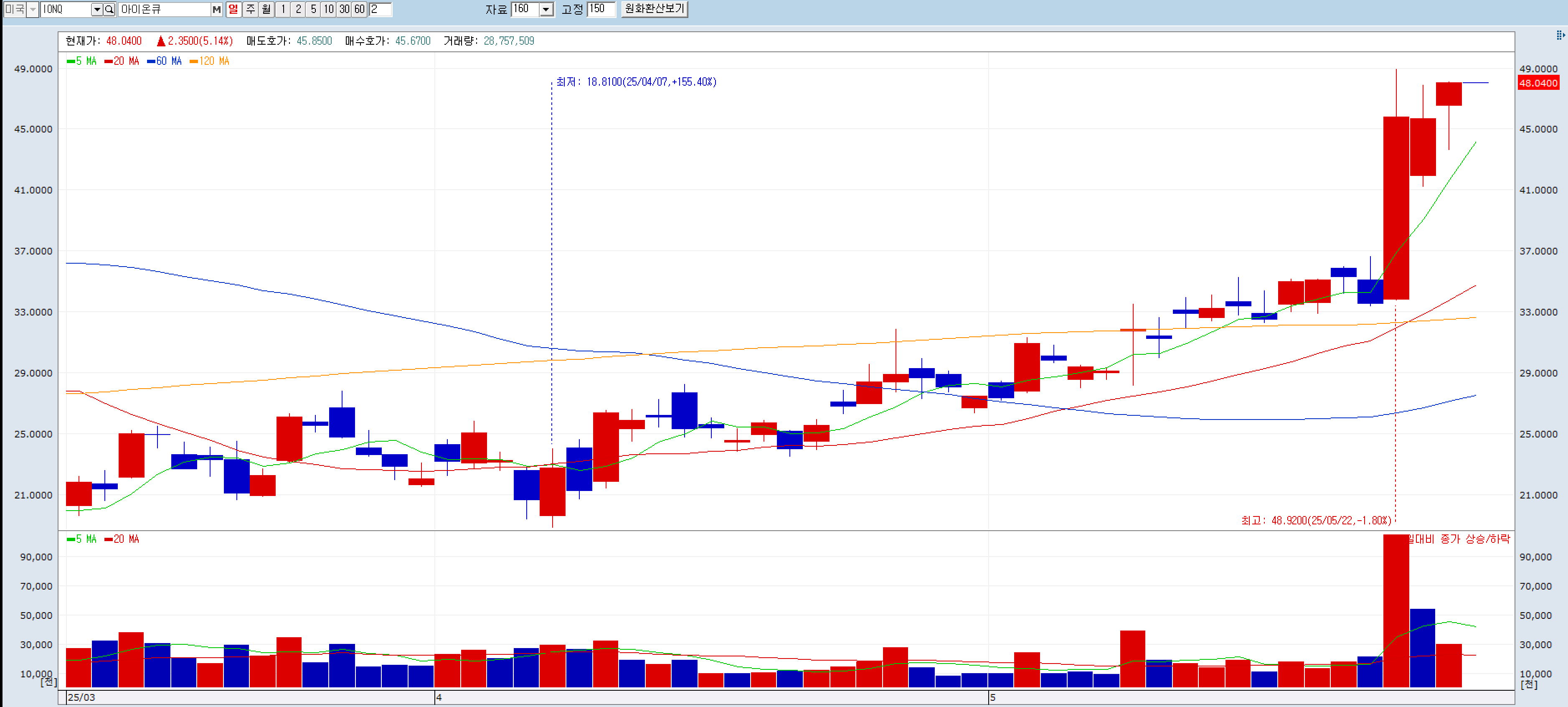
Task: Switch to monthly (월) chart period
Action: [266, 9]
